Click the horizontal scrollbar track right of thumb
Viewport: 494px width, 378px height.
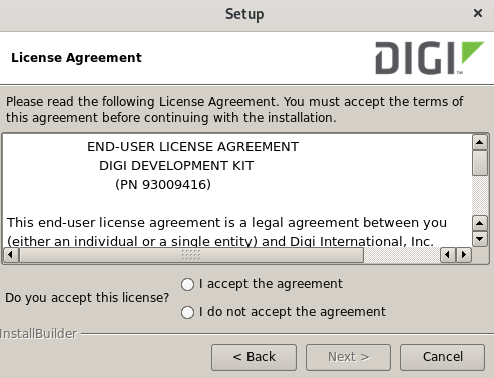[402, 255]
